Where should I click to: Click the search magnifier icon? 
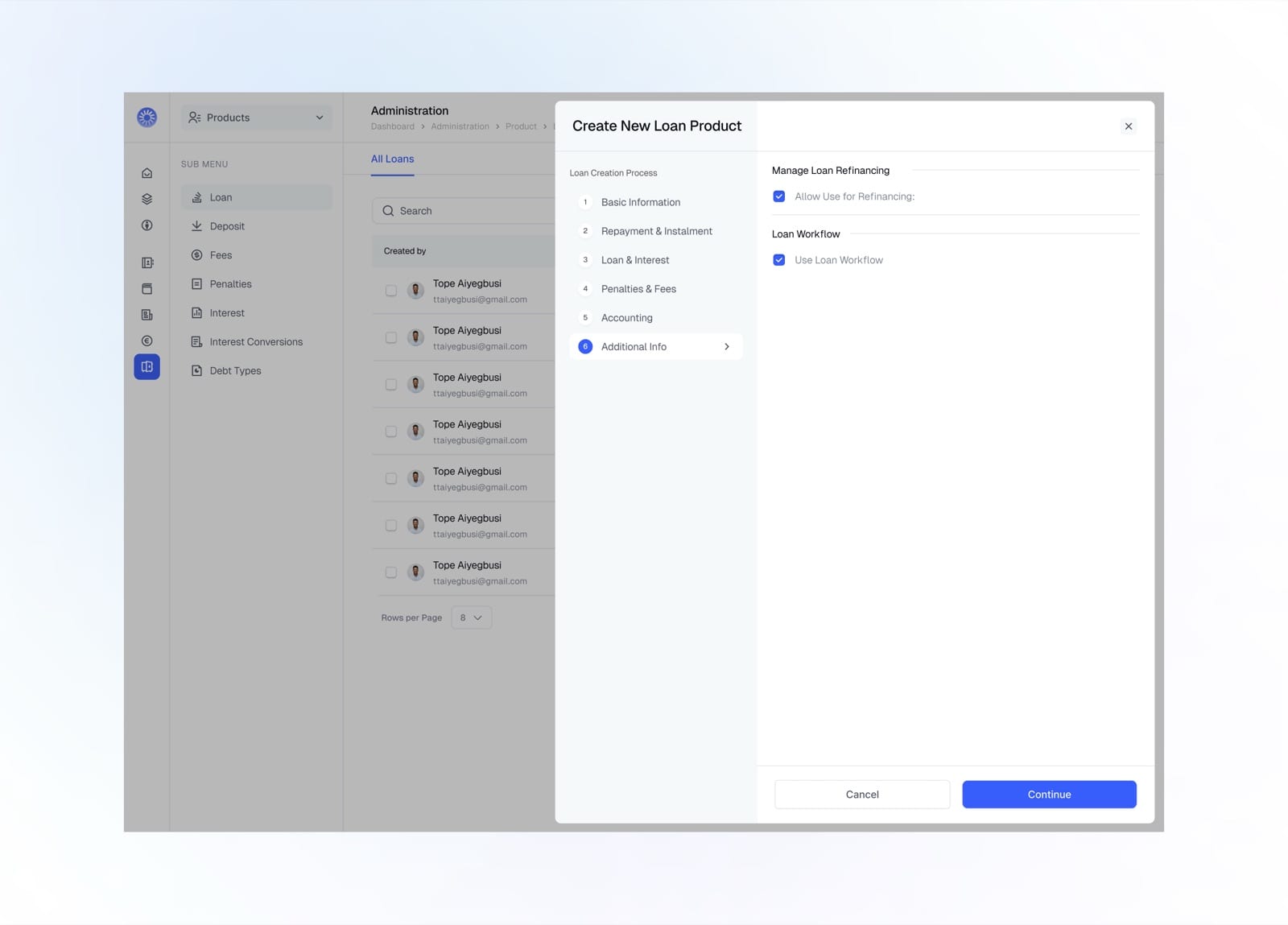[x=388, y=211]
